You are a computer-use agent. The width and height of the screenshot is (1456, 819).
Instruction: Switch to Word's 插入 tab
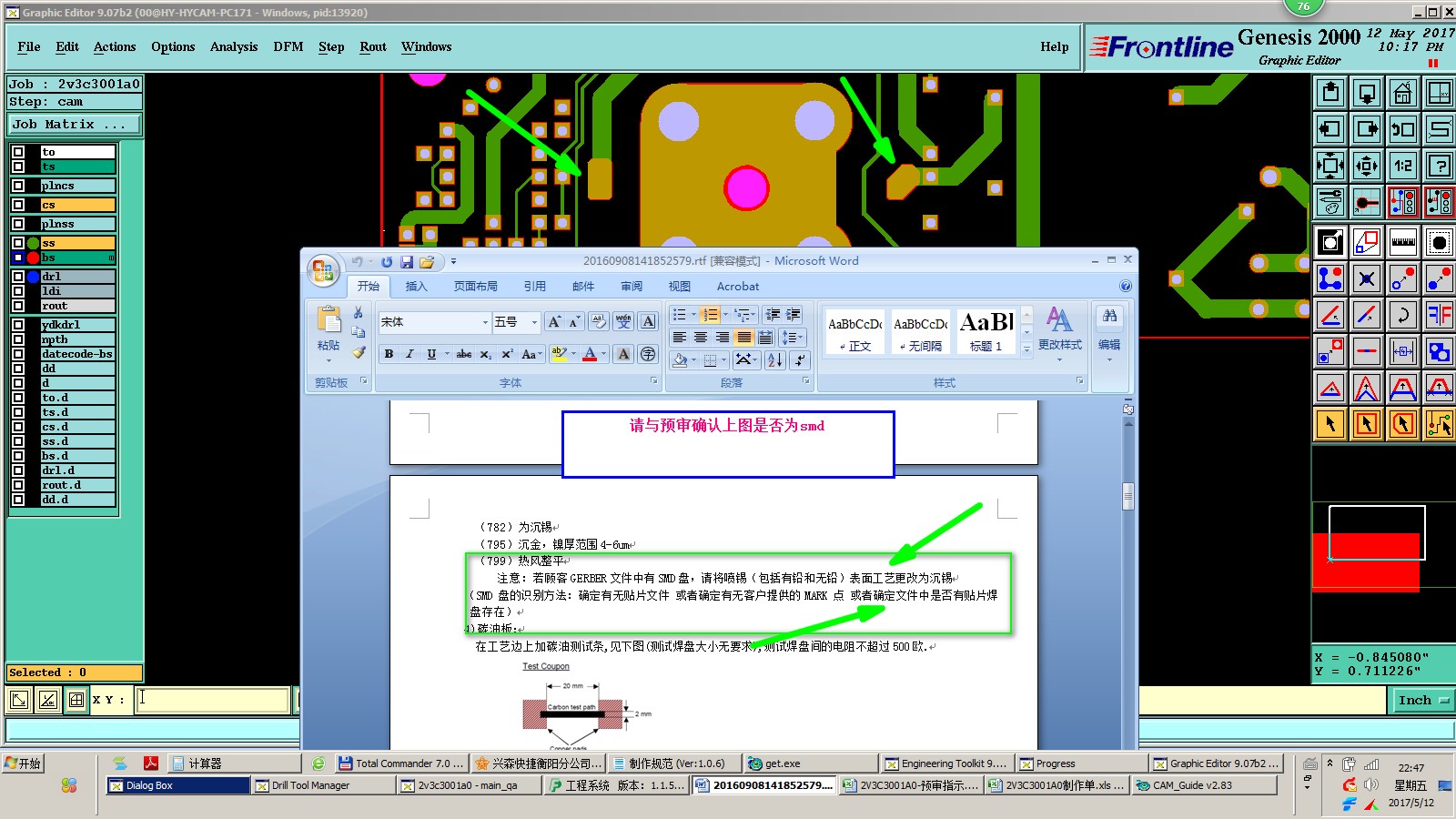416,286
